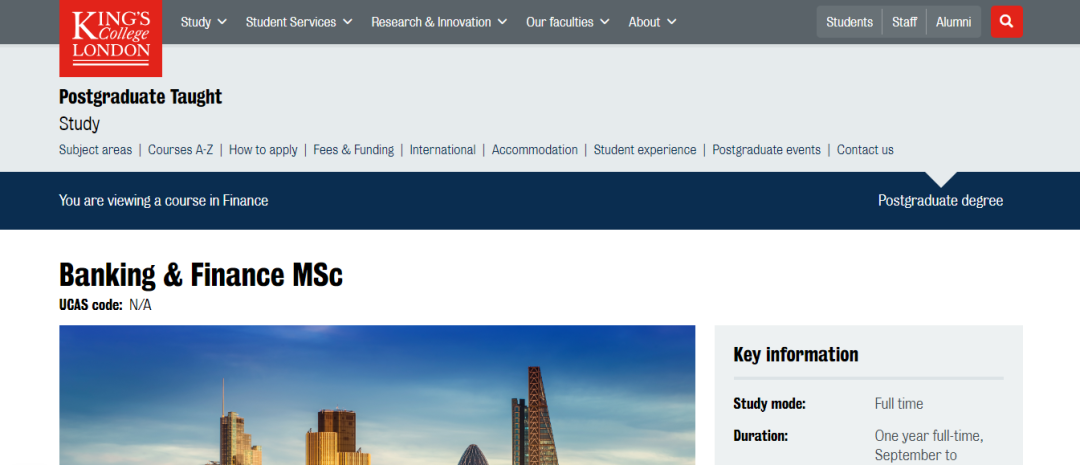The width and height of the screenshot is (1080, 465).
Task: View Postgraduate events
Action: coord(766,150)
